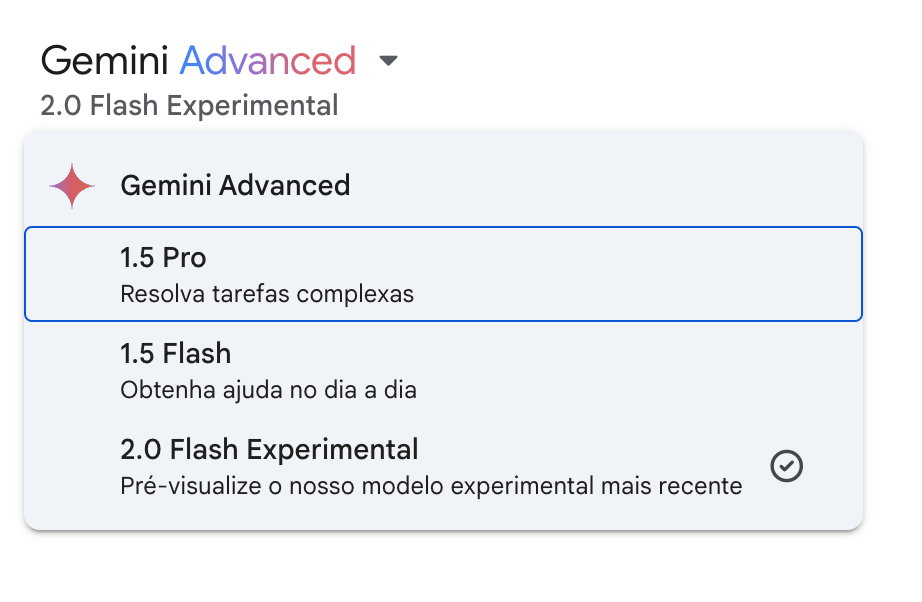The width and height of the screenshot is (922, 602).
Task: Click the '2.0 Flash Experimental' menu heading
Action: tap(269, 450)
